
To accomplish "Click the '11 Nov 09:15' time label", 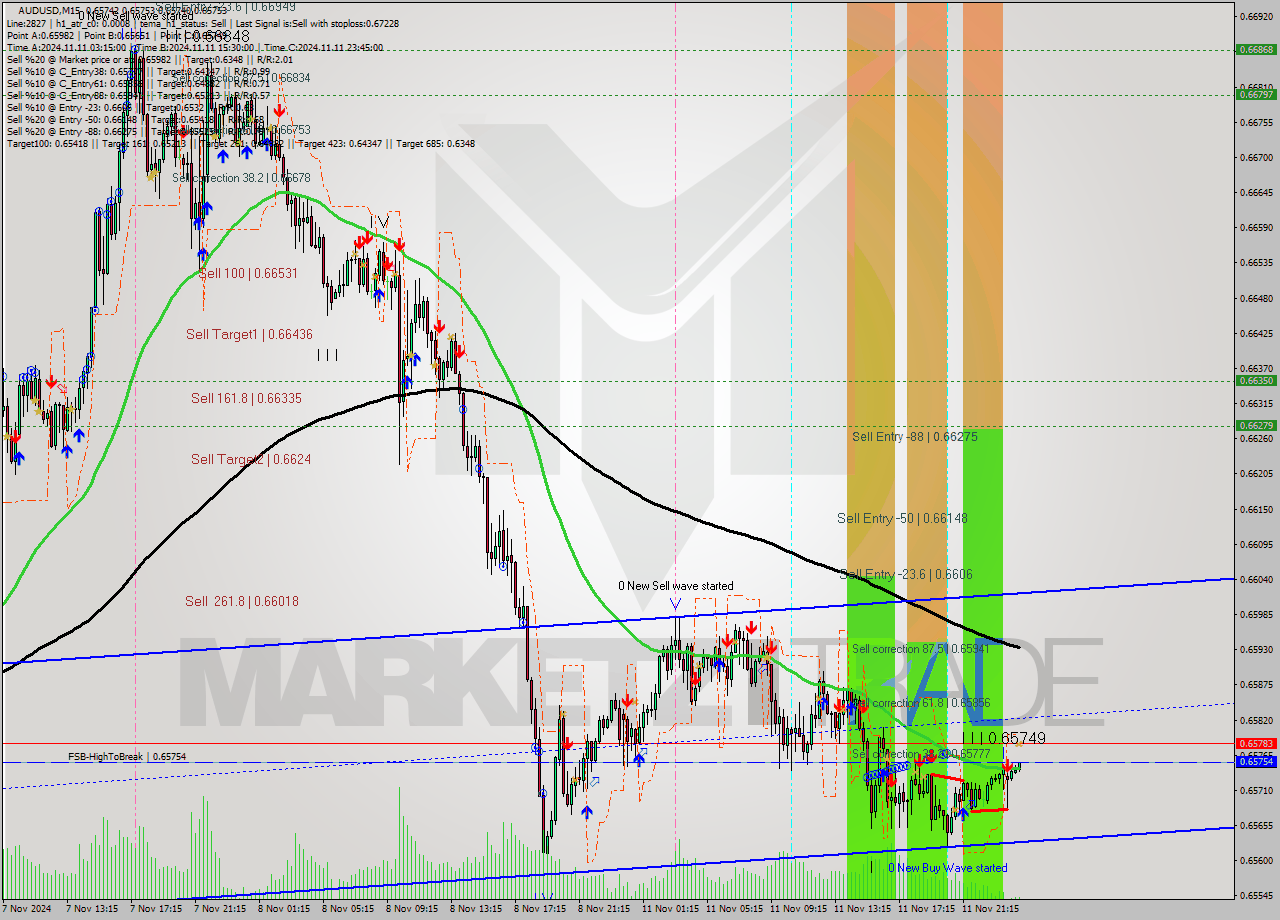I will click(x=798, y=909).
